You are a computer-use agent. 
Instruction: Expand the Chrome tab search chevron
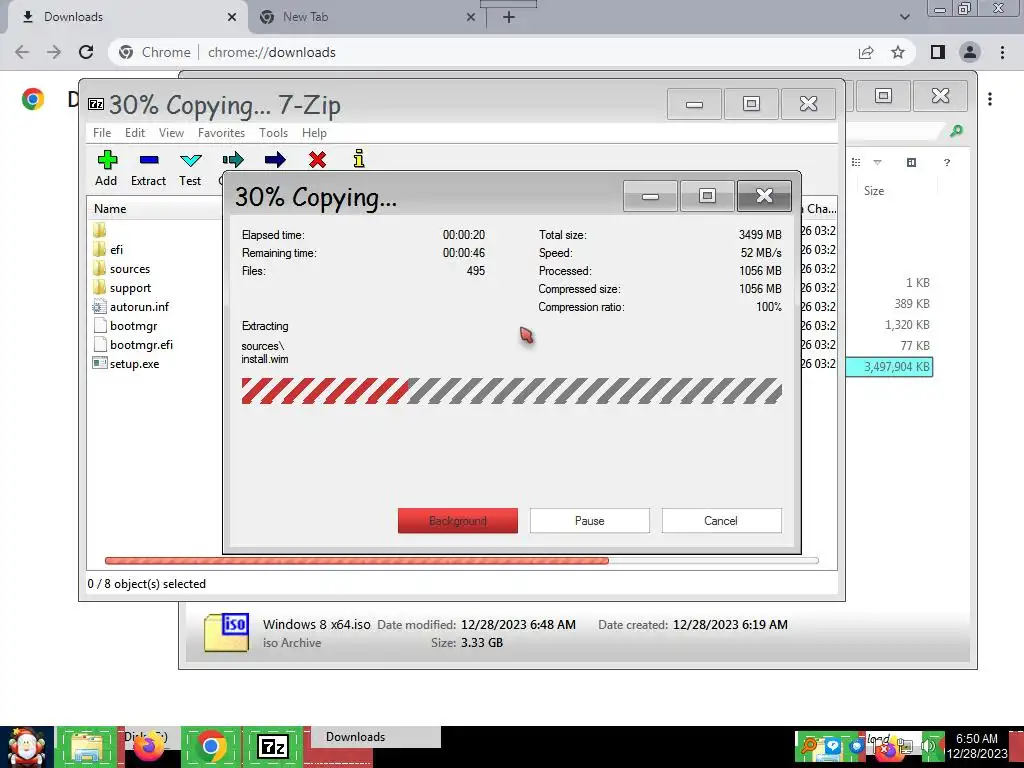pyautogui.click(x=904, y=17)
